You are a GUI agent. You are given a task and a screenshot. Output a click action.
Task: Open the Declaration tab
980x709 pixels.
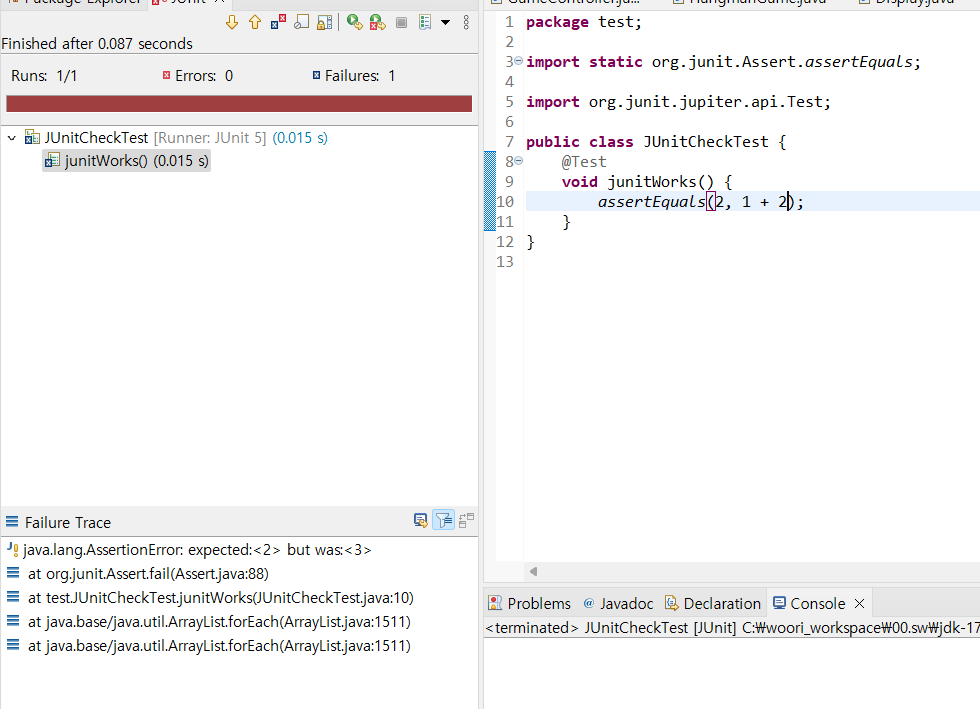coord(712,603)
